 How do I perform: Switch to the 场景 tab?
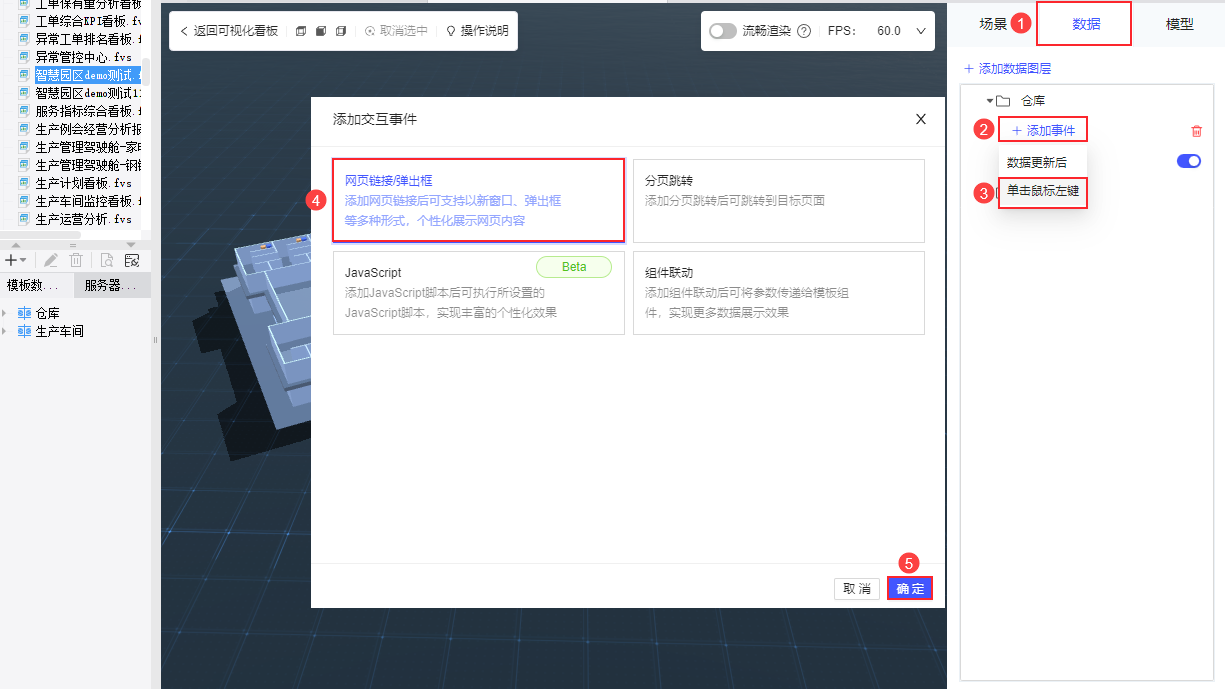993,24
